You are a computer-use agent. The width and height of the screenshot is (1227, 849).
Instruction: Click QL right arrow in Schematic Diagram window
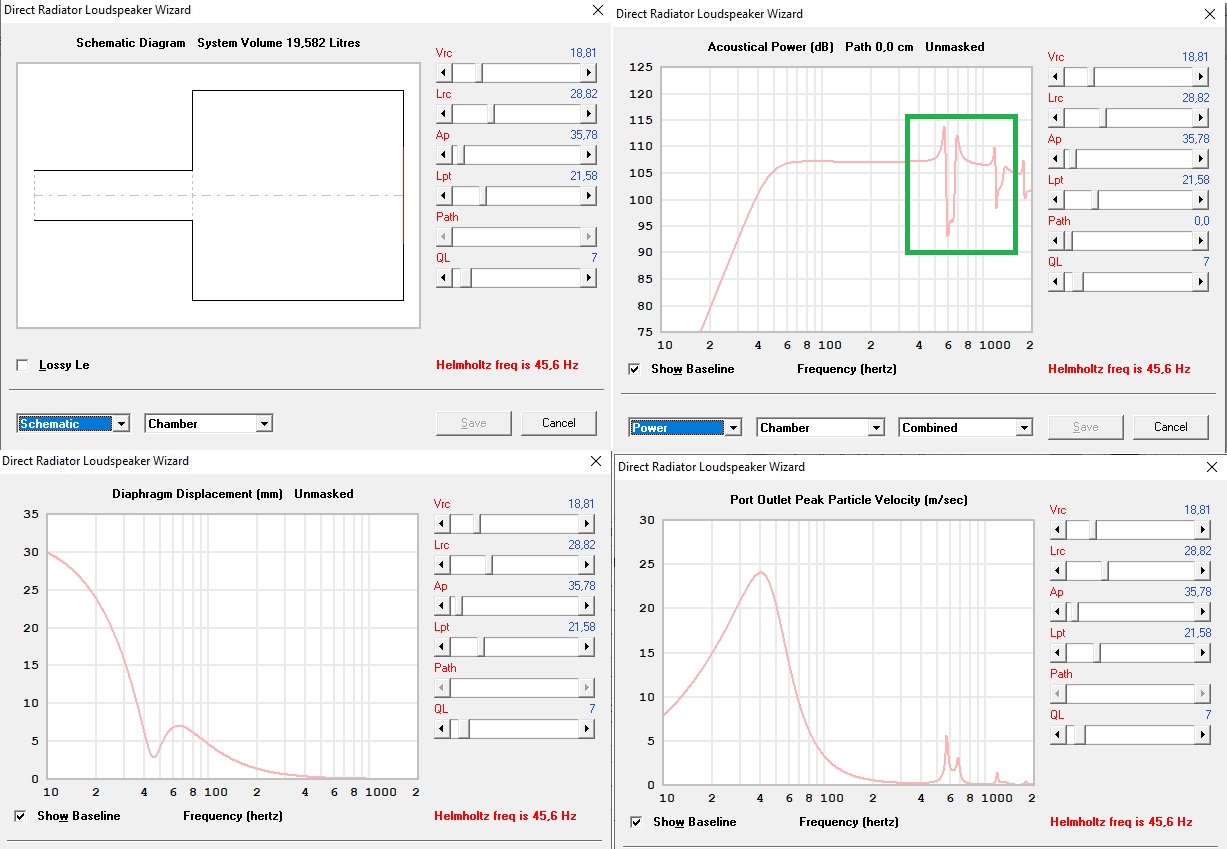589,278
